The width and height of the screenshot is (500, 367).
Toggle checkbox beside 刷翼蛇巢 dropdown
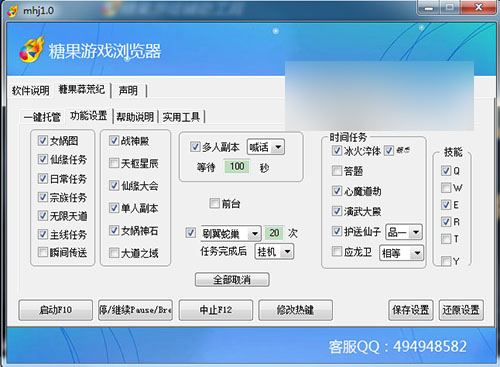(190, 233)
